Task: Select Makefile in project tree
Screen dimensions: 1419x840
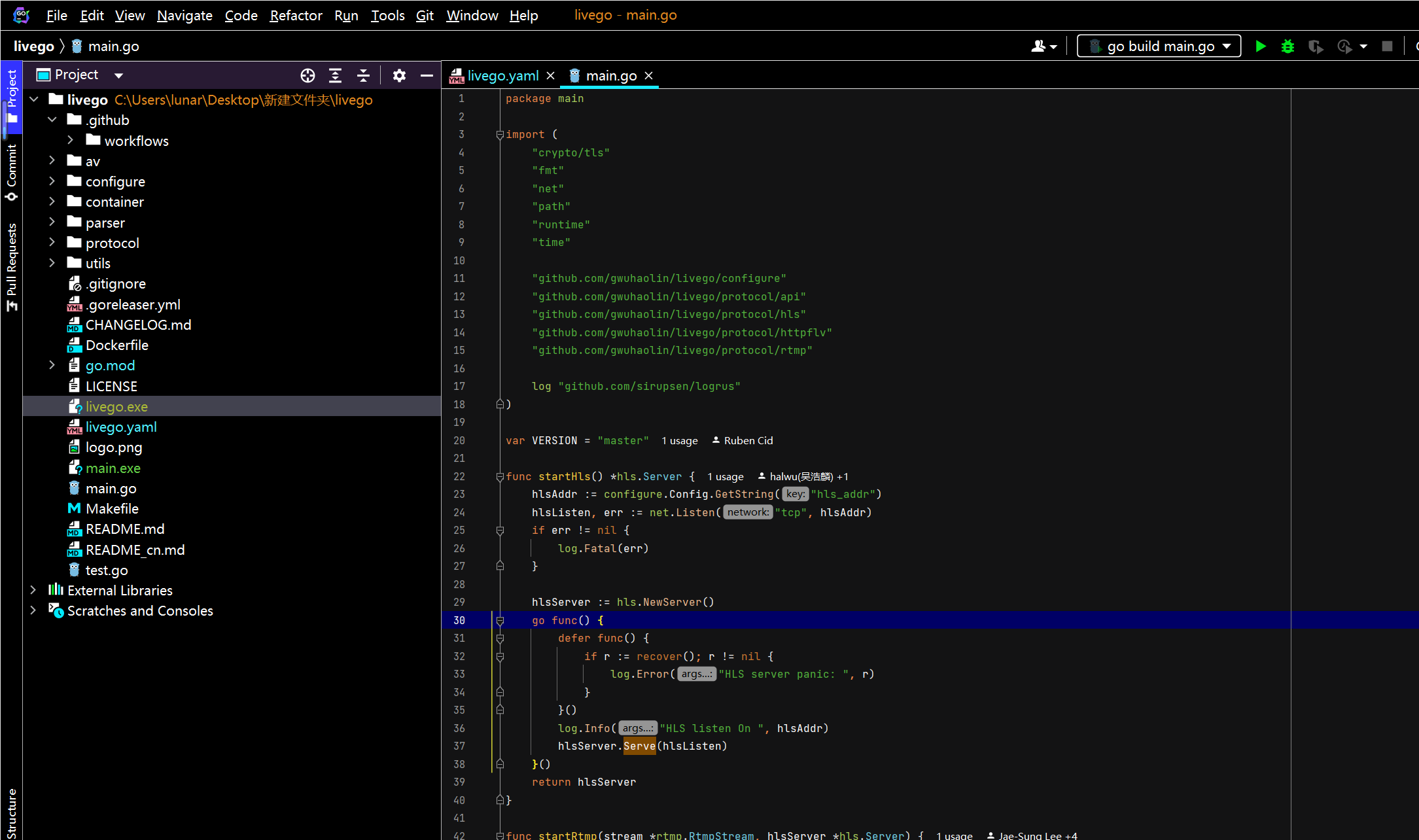Action: click(x=112, y=508)
